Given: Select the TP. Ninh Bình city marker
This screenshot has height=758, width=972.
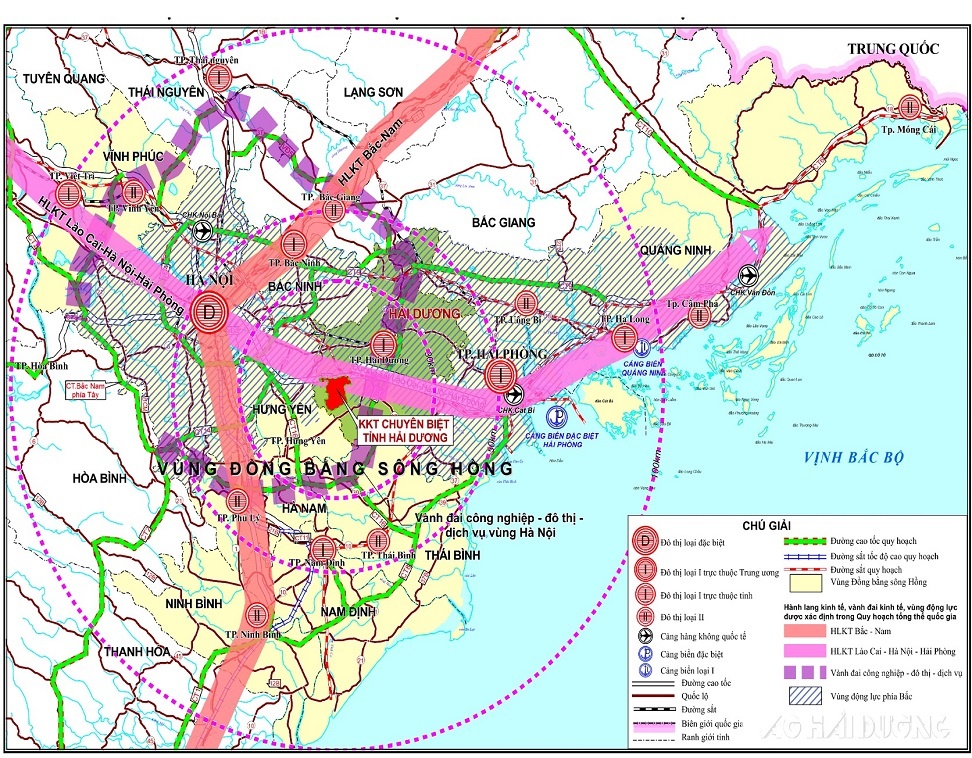Looking at the screenshot, I should click(x=255, y=615).
